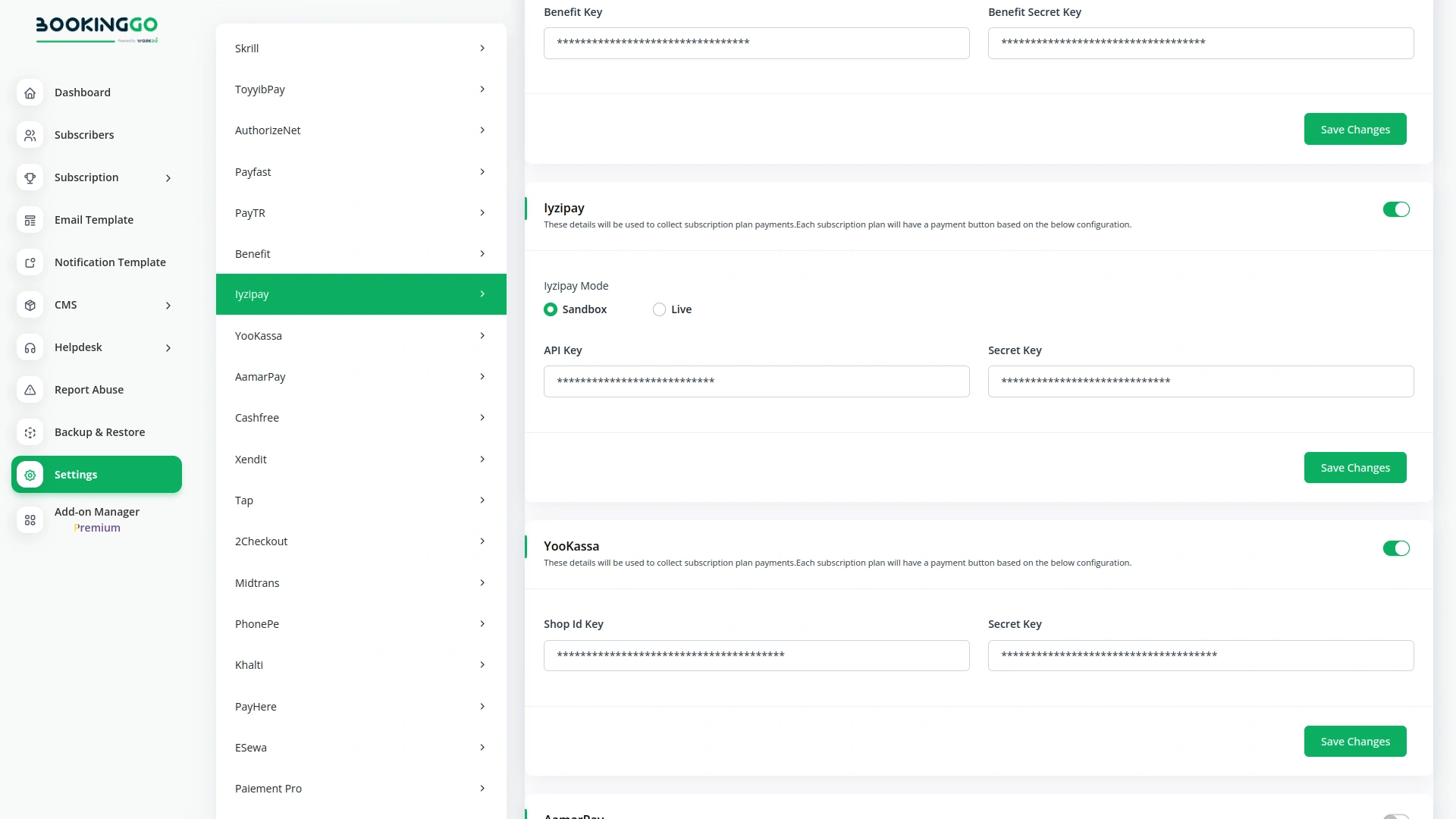Open Email Template from sidebar icon
Screen dimensions: 1456x819
(30, 220)
